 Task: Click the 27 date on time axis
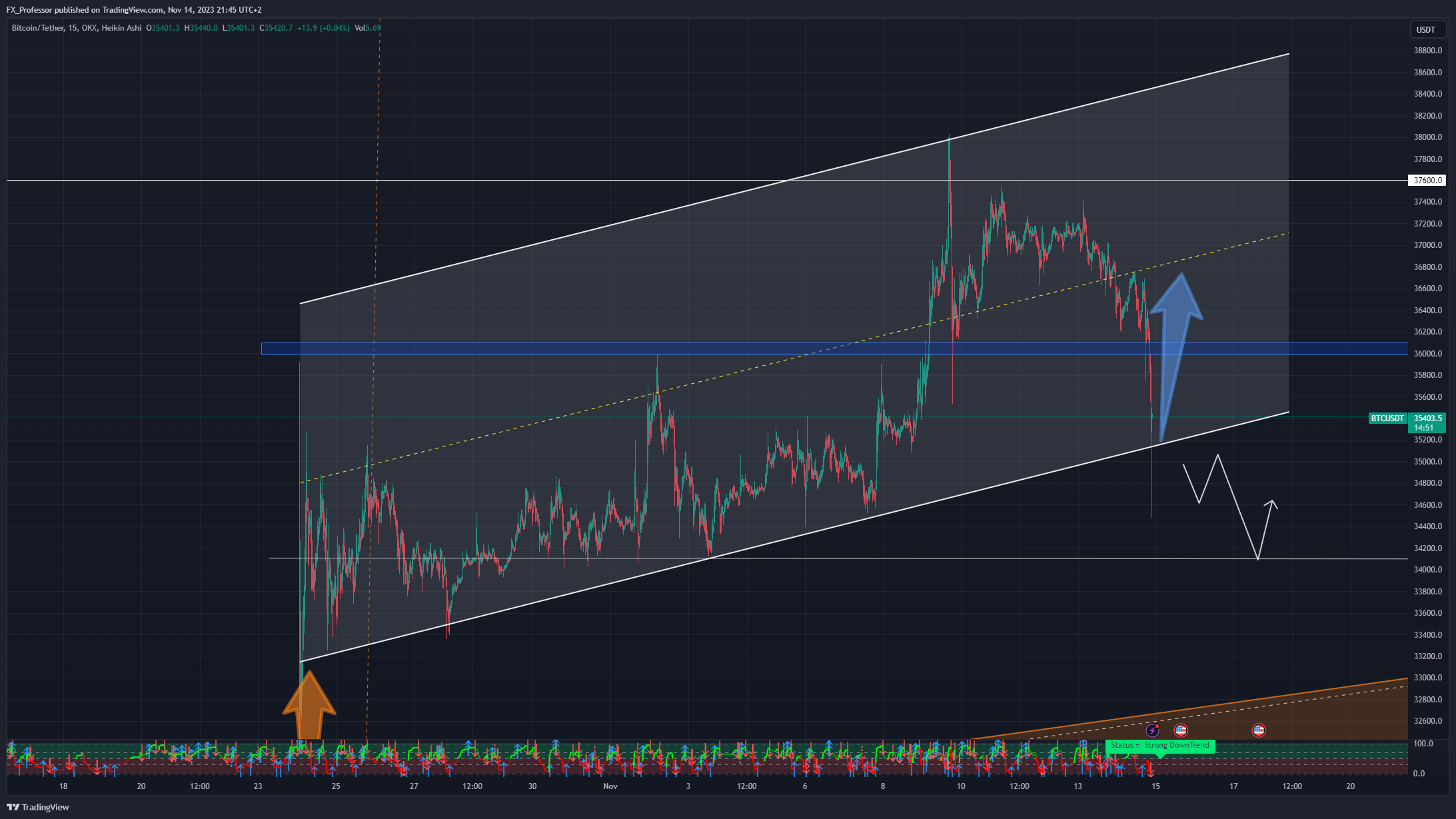click(x=414, y=786)
